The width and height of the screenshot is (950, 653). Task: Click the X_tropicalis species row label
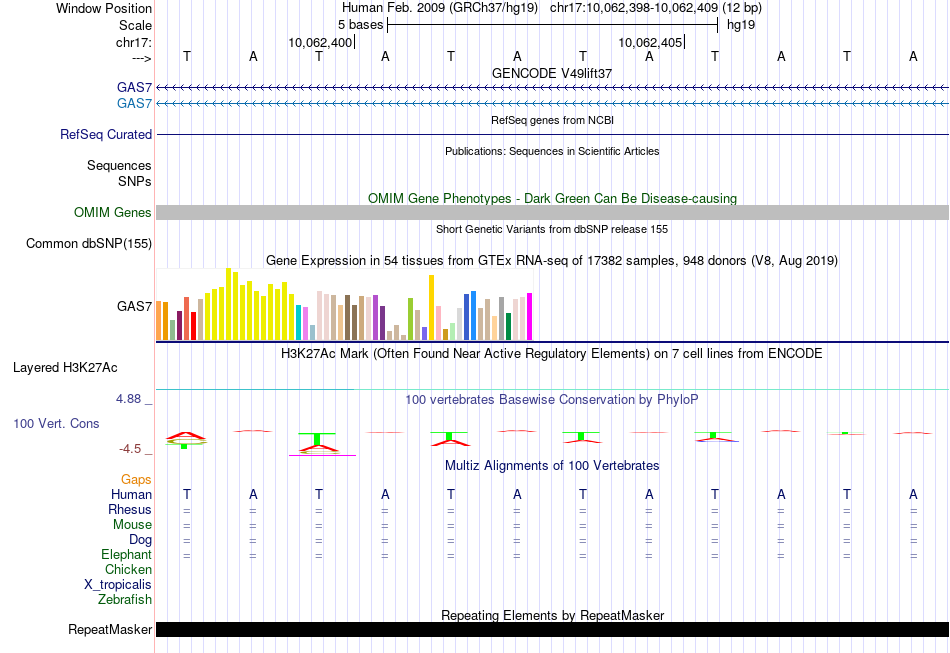tap(118, 585)
